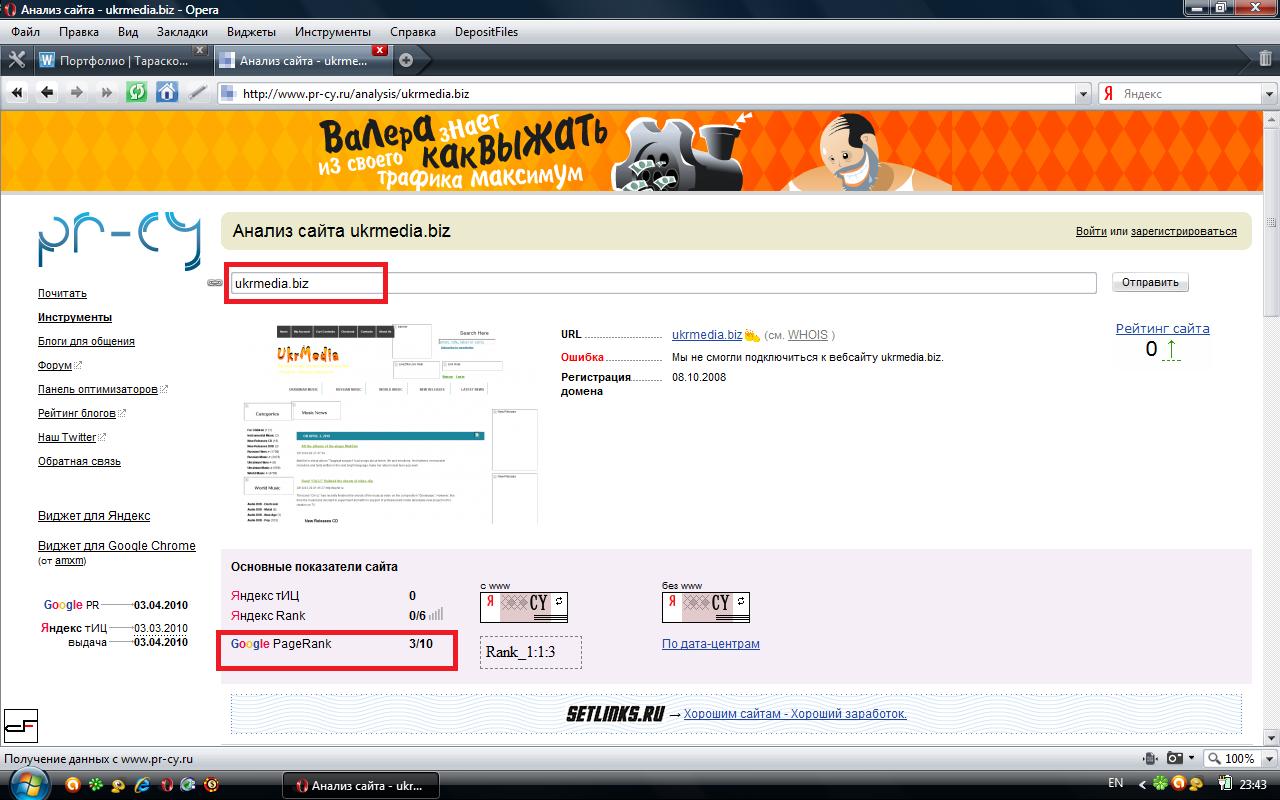Viewport: 1280px width, 800px height.
Task: Open the Виджет для Яндекс link
Action: click(94, 516)
